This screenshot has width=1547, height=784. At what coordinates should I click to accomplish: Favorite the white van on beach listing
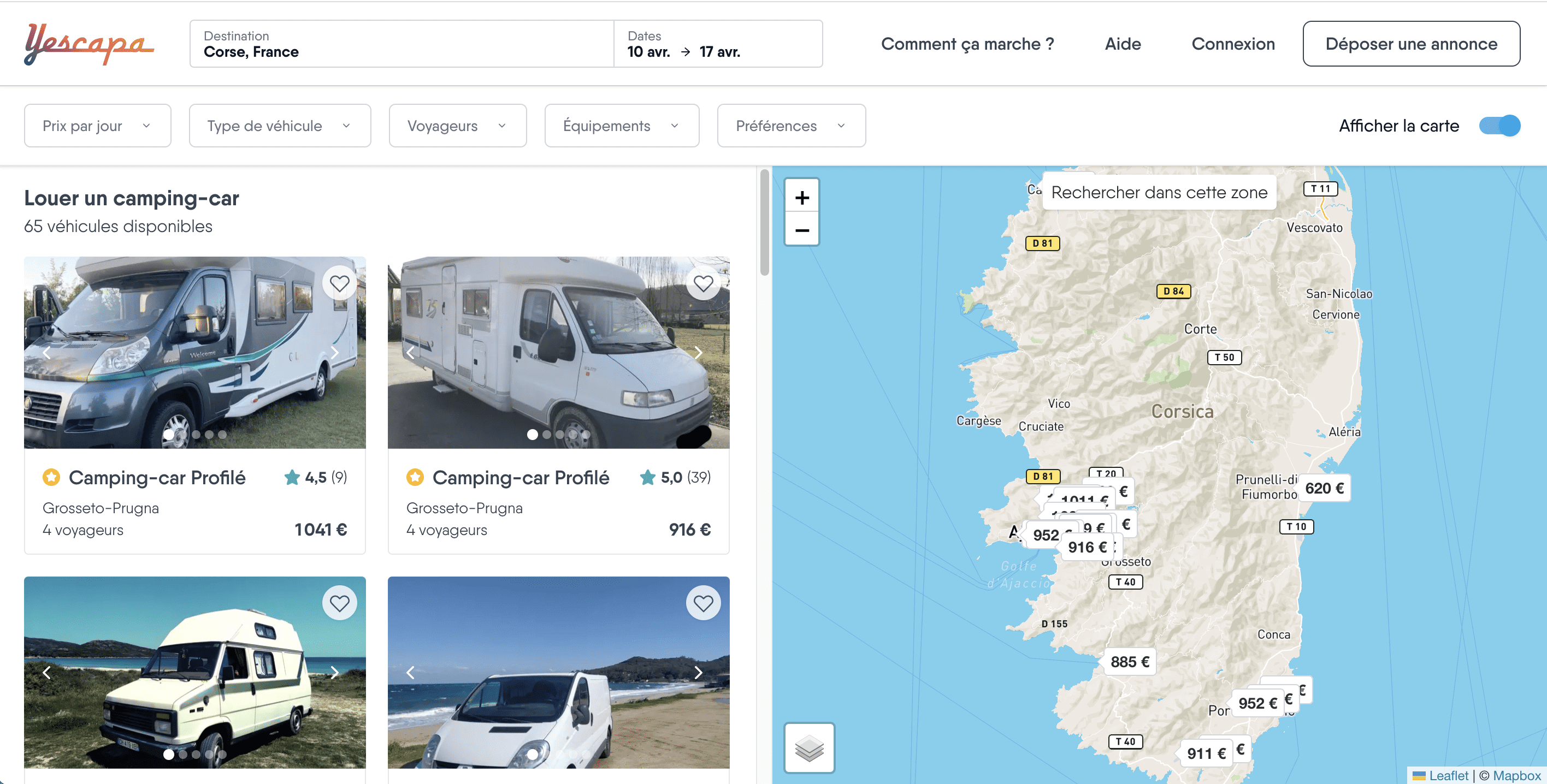(703, 603)
